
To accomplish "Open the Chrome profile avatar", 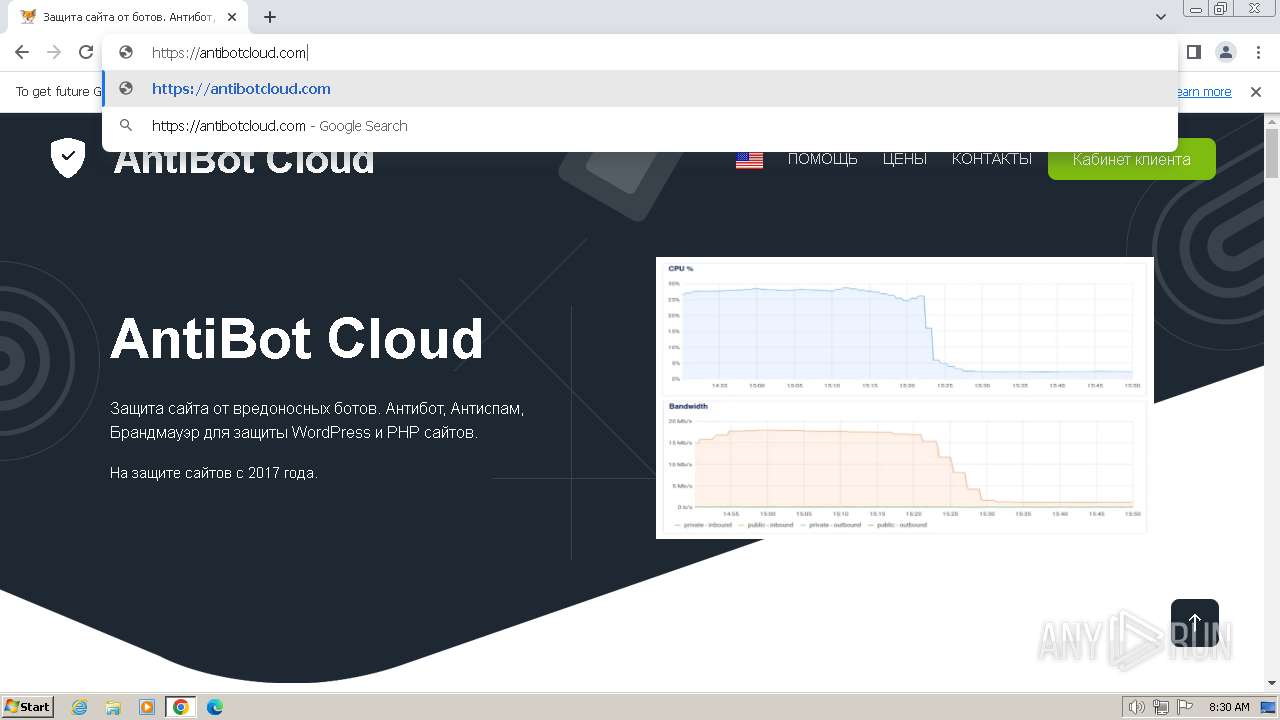I will point(1226,52).
